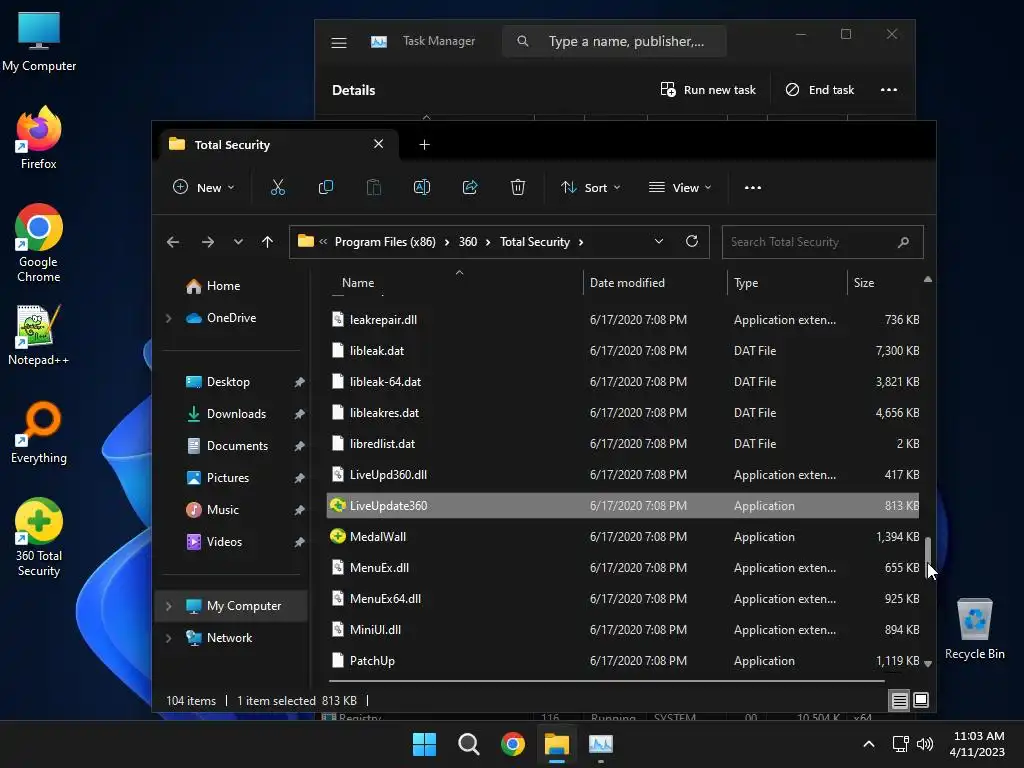Go back with the Back arrow

click(x=173, y=242)
